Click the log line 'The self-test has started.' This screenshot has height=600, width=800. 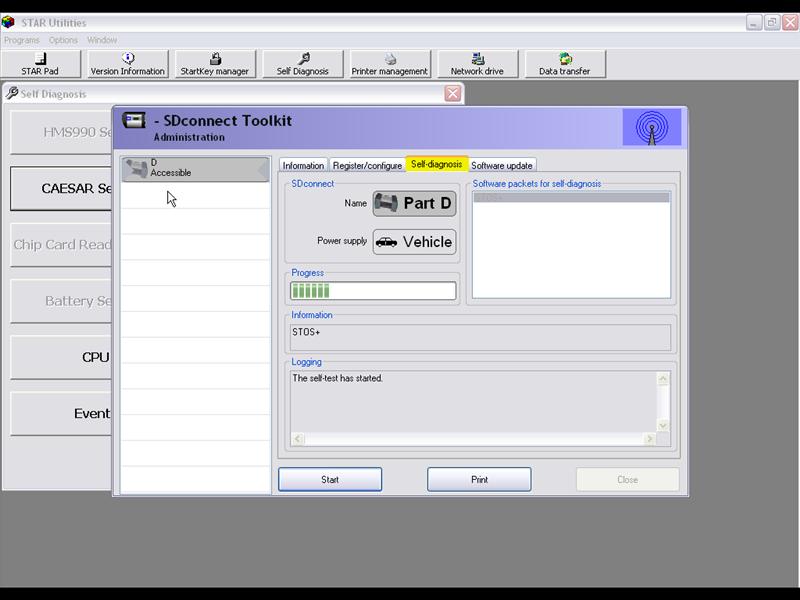pyautogui.click(x=337, y=378)
